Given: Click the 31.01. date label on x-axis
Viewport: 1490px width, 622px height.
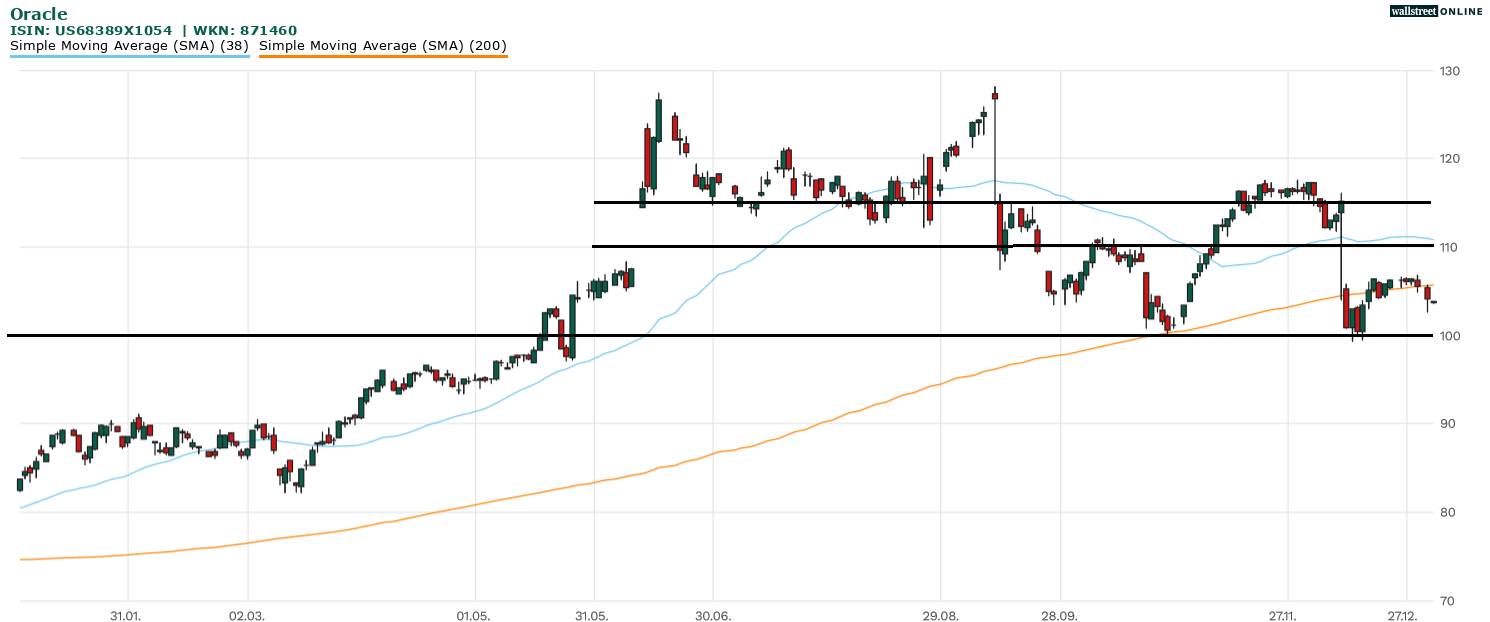Looking at the screenshot, I should tap(126, 615).
